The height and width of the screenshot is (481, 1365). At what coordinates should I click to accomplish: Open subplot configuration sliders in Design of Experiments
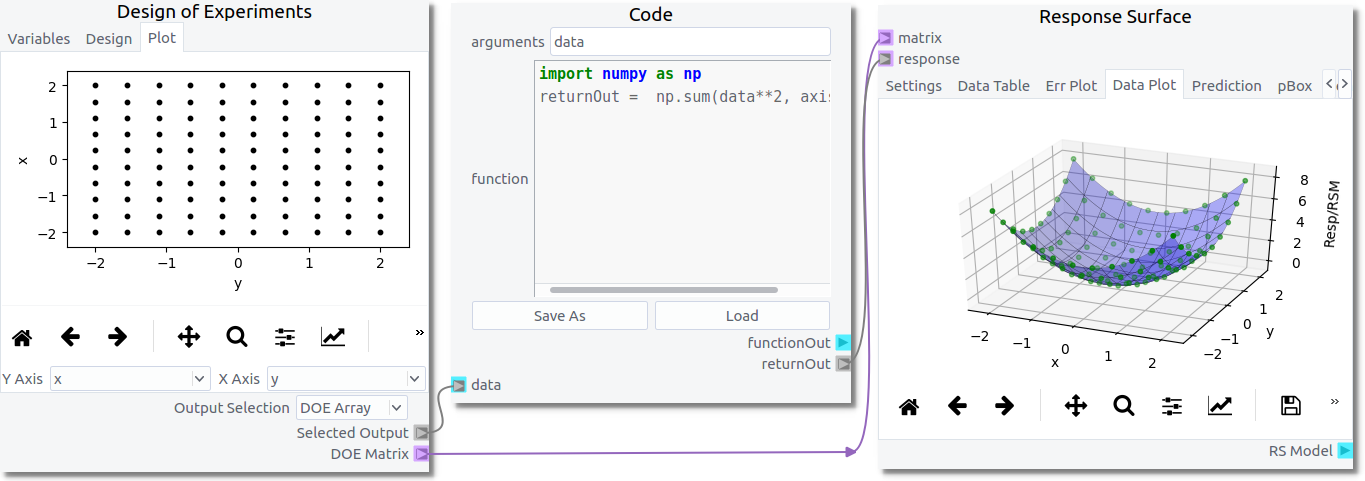[x=285, y=337]
